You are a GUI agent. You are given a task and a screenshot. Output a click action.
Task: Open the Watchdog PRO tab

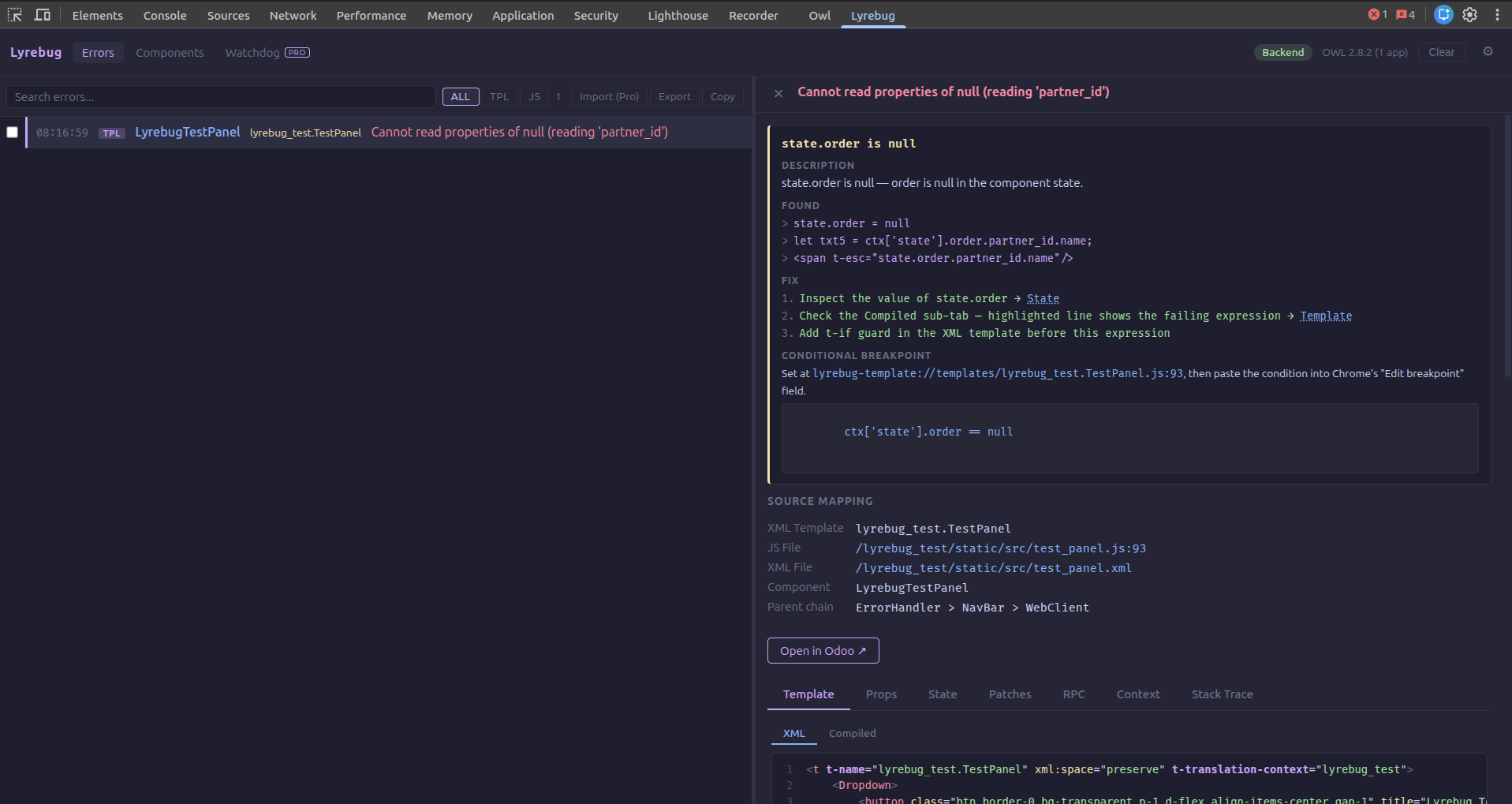click(267, 53)
